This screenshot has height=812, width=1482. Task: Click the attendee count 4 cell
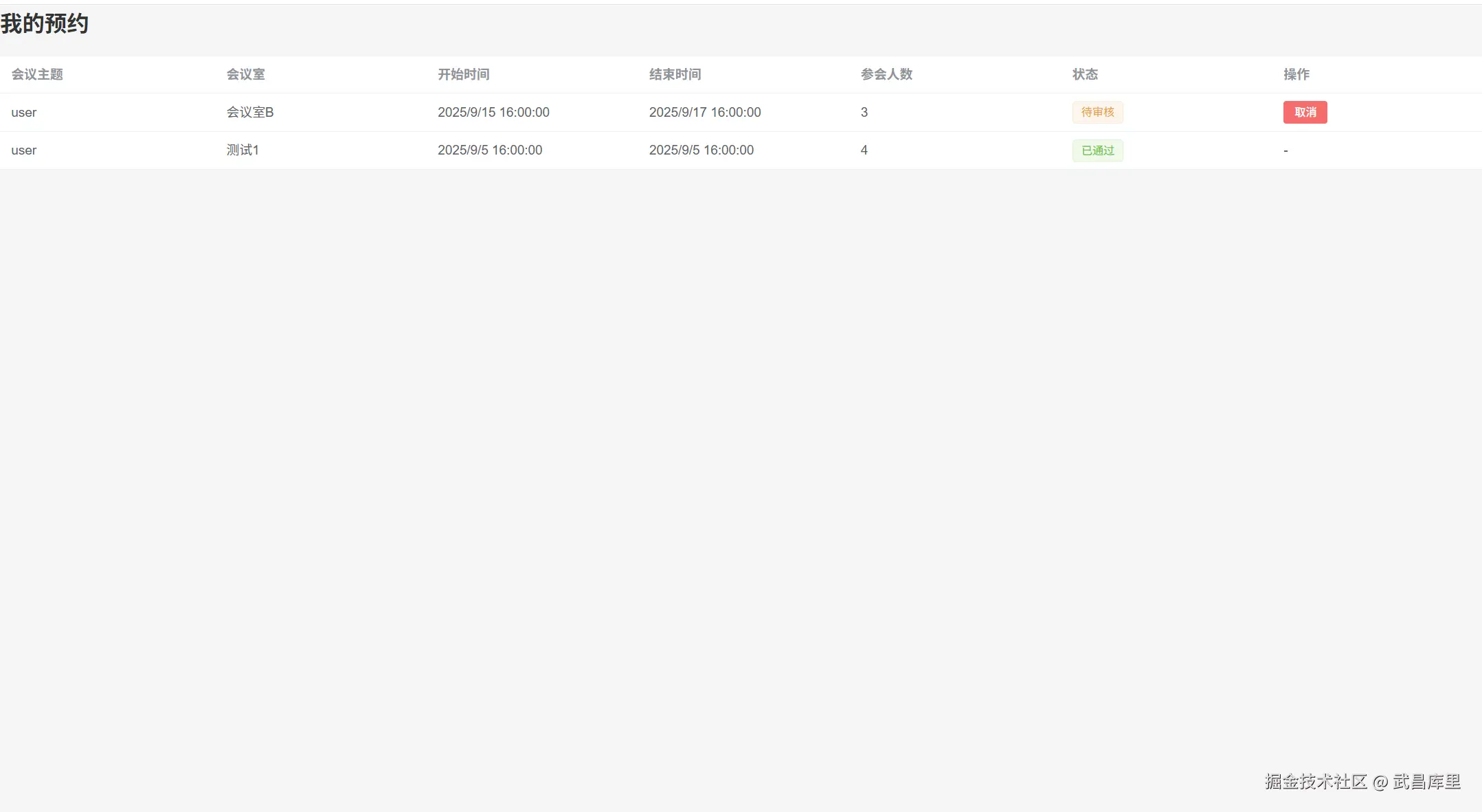point(864,150)
